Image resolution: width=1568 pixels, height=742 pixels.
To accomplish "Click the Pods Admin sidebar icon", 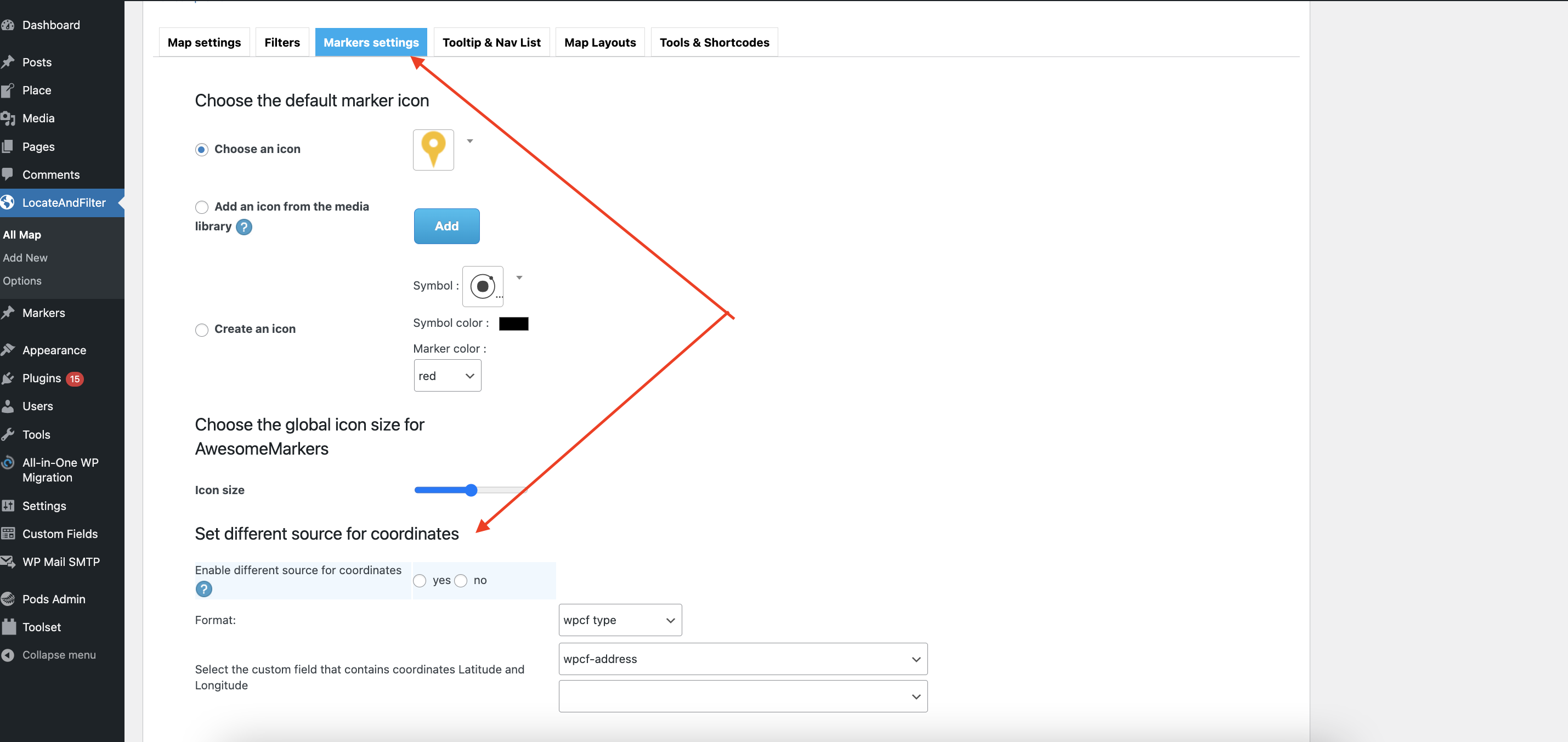I will coord(8,599).
